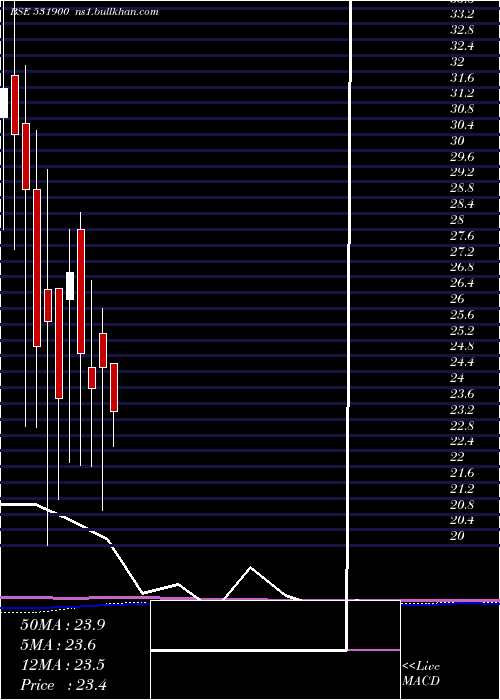Screen dimensions: 500x700
Task: Click the 32.4 price axis label
Action: (x=462, y=46)
